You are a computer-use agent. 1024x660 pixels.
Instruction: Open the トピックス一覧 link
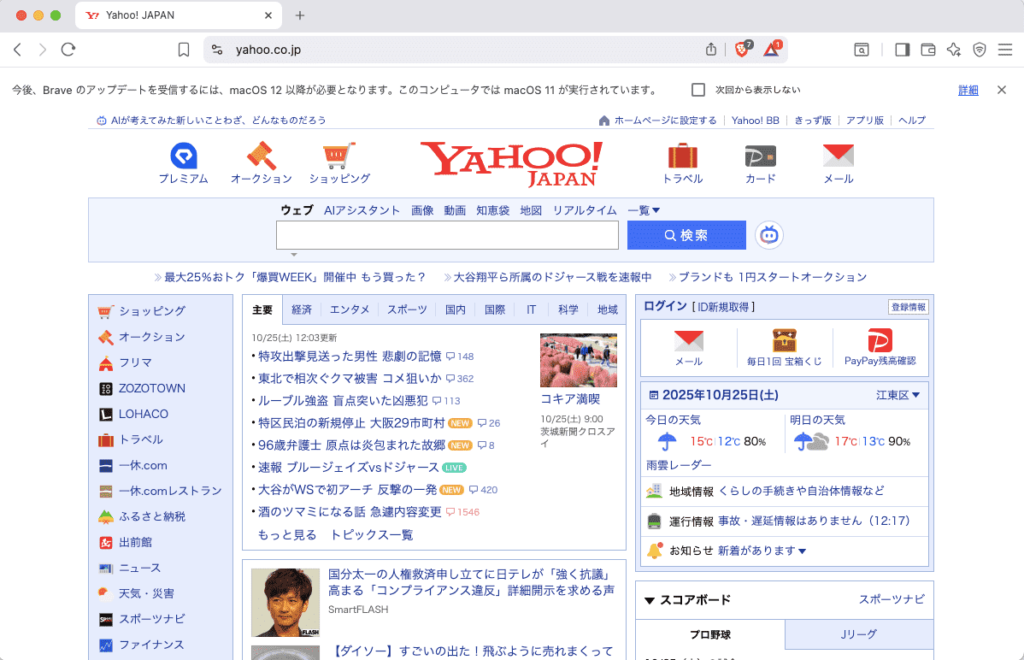tap(372, 535)
